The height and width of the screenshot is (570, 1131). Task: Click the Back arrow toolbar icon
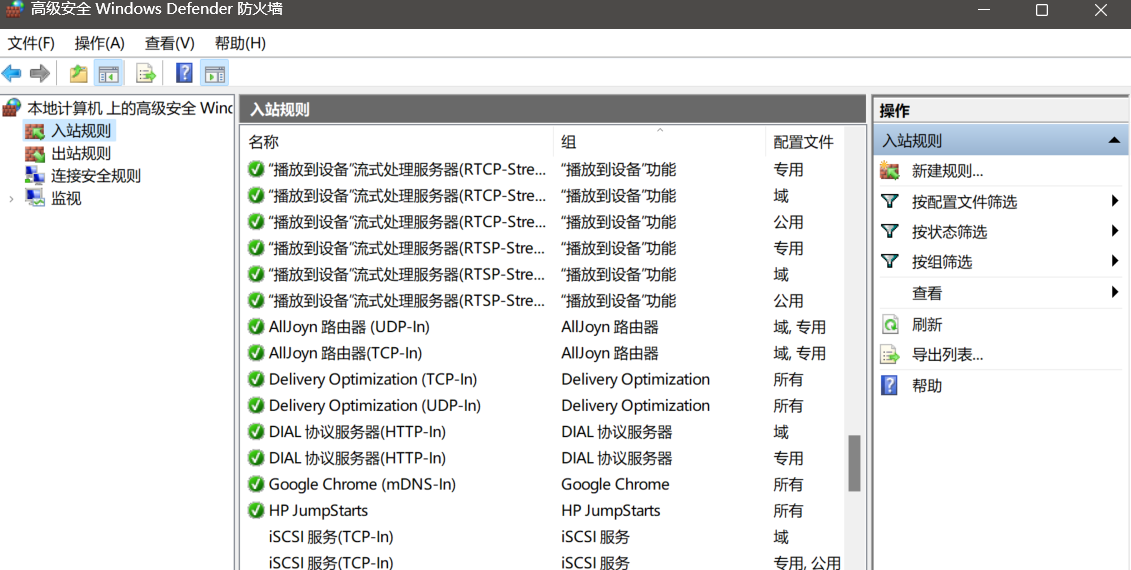(12, 73)
